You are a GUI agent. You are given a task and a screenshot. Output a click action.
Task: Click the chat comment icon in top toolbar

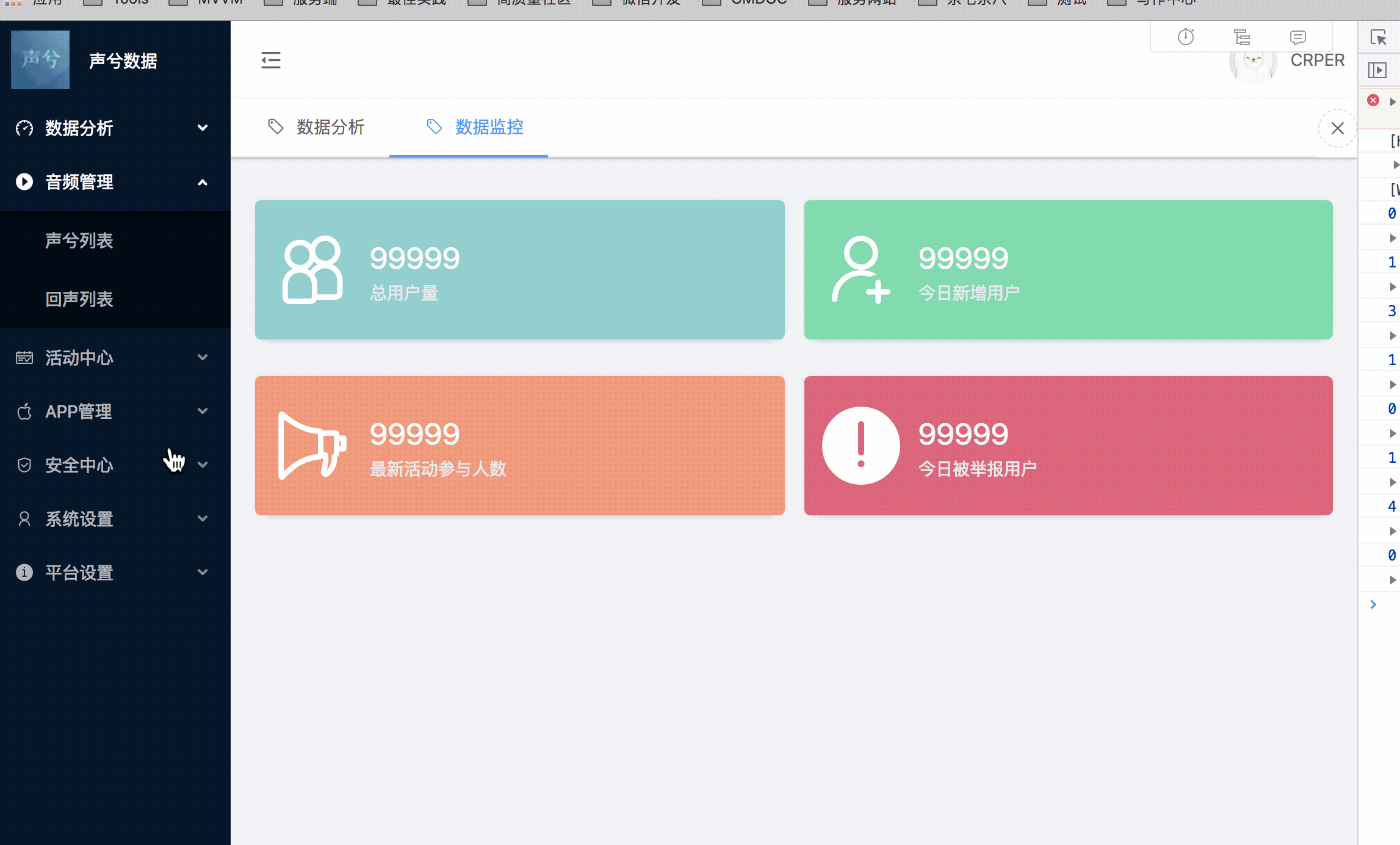coord(1298,37)
